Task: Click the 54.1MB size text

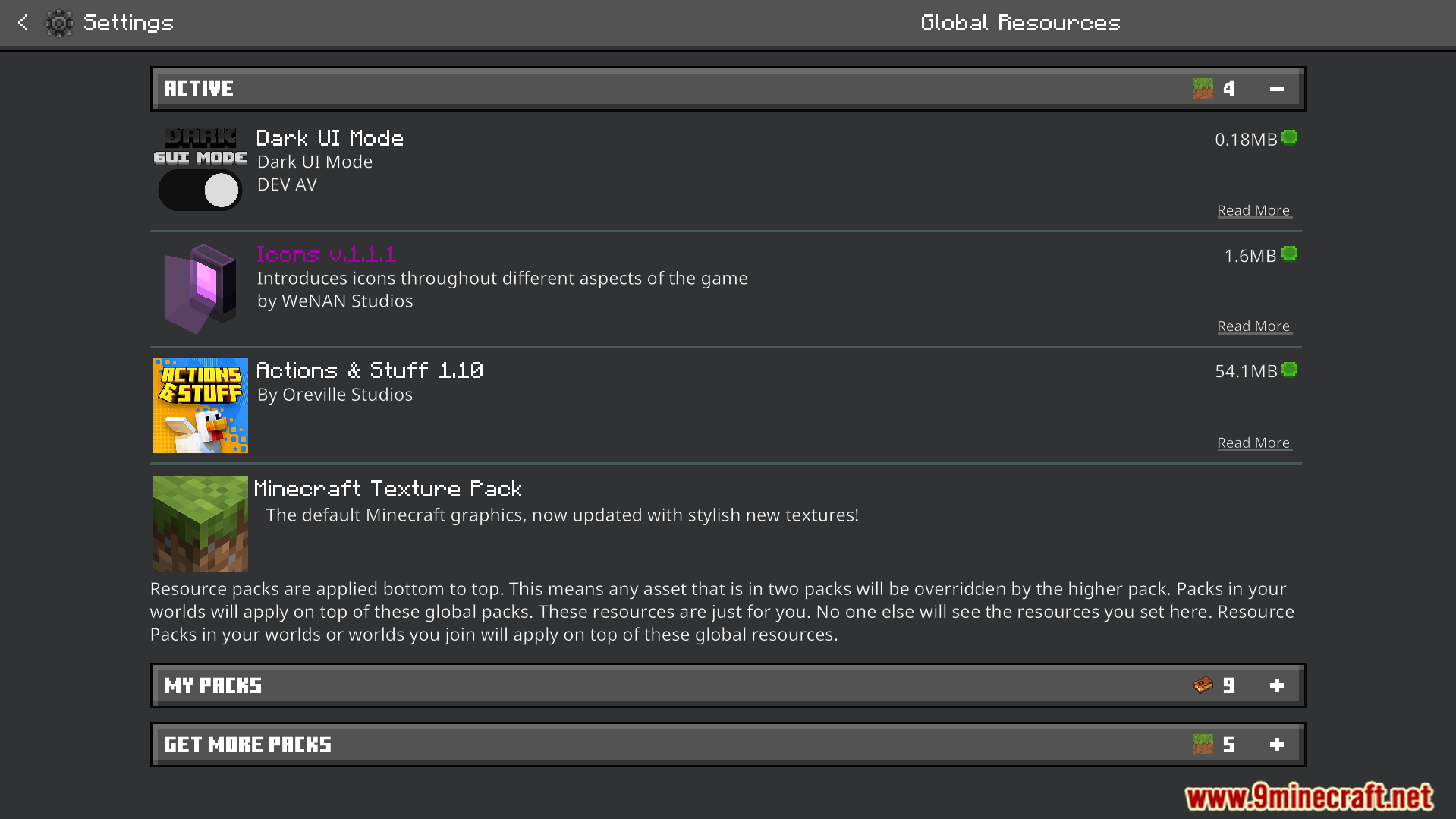Action: point(1246,371)
